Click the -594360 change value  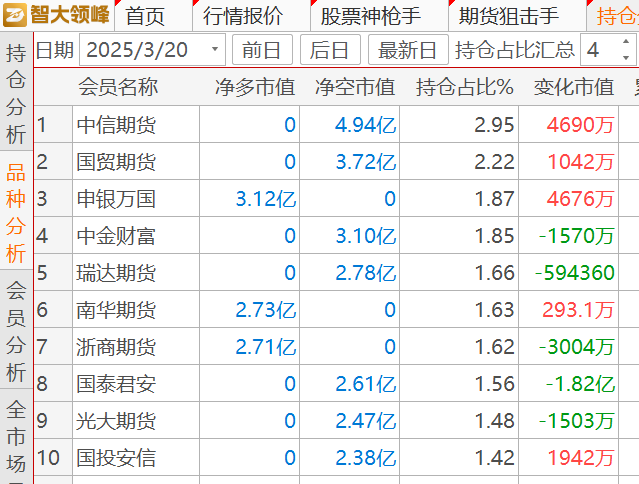click(575, 273)
